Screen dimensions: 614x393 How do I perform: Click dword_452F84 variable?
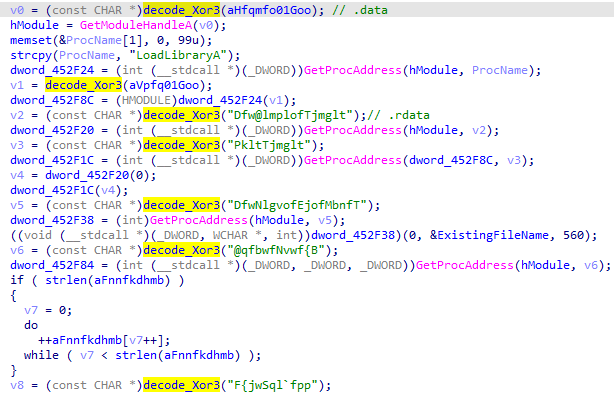pyautogui.click(x=52, y=265)
